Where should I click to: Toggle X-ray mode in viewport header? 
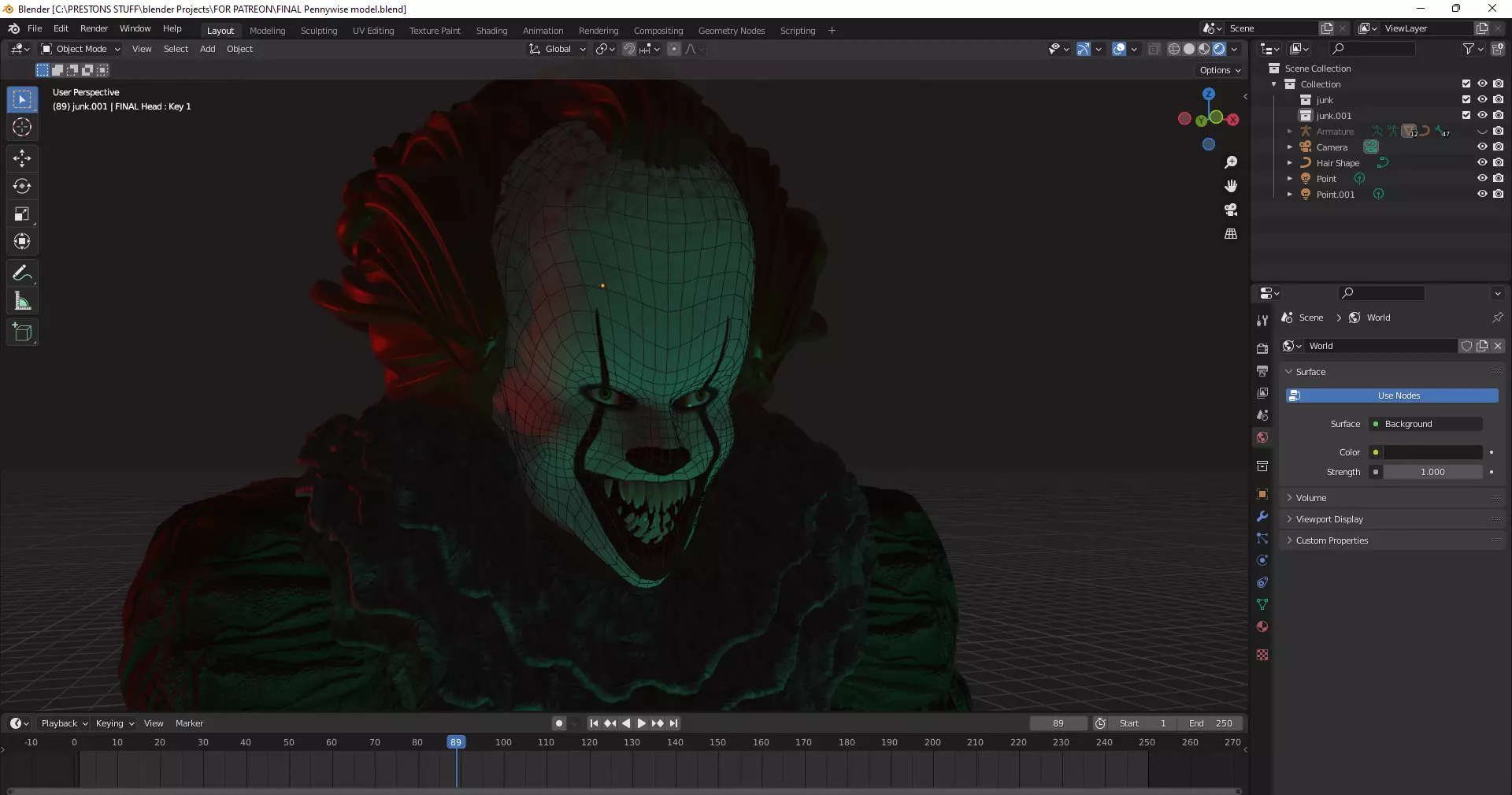1154,49
